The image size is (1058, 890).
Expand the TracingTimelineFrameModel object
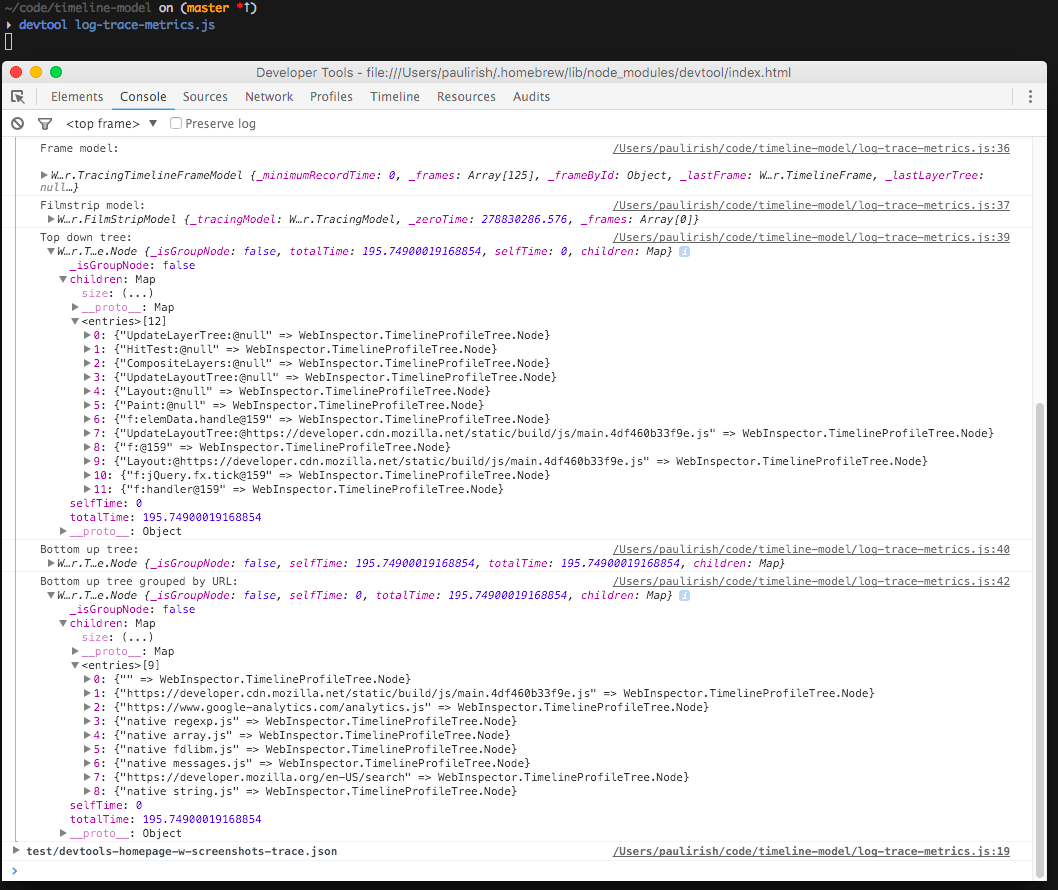[44, 175]
